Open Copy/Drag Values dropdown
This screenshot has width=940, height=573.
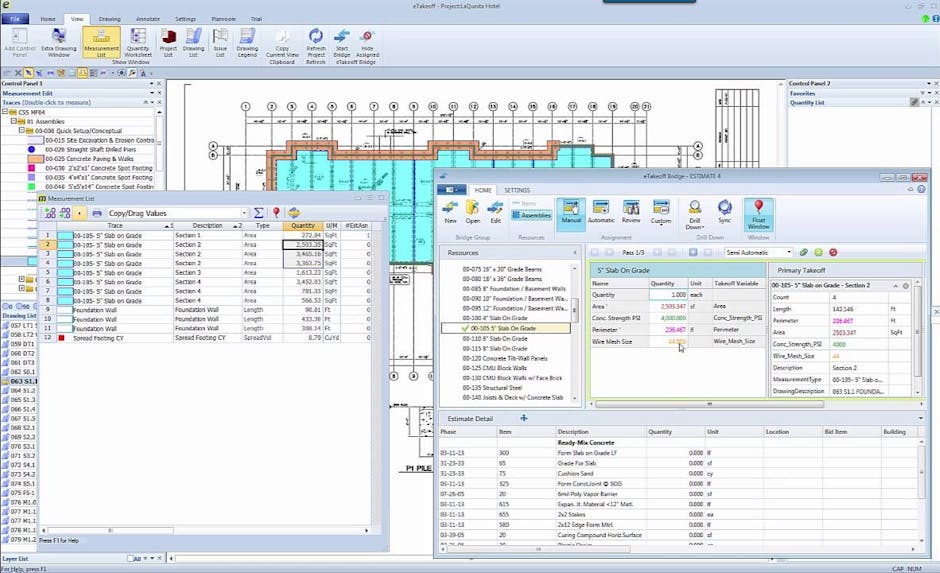[244, 213]
